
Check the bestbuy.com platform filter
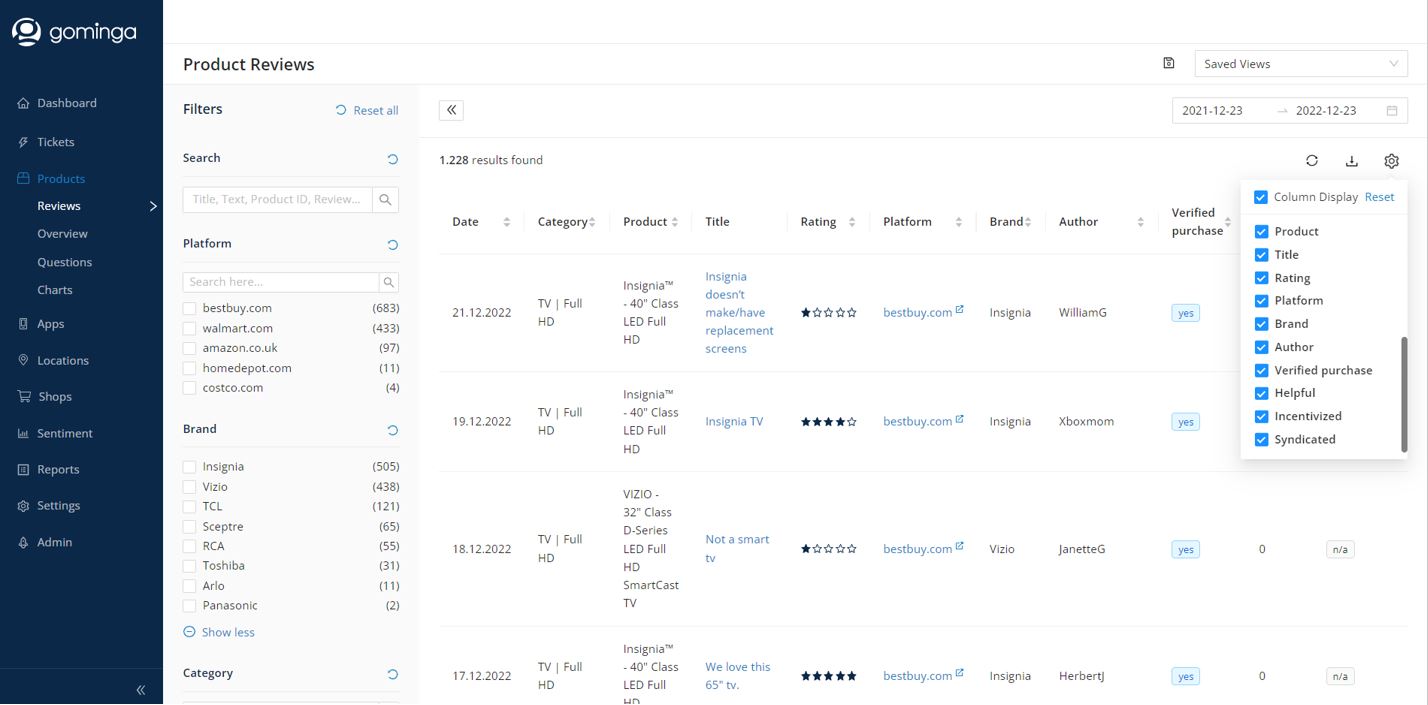coord(190,308)
